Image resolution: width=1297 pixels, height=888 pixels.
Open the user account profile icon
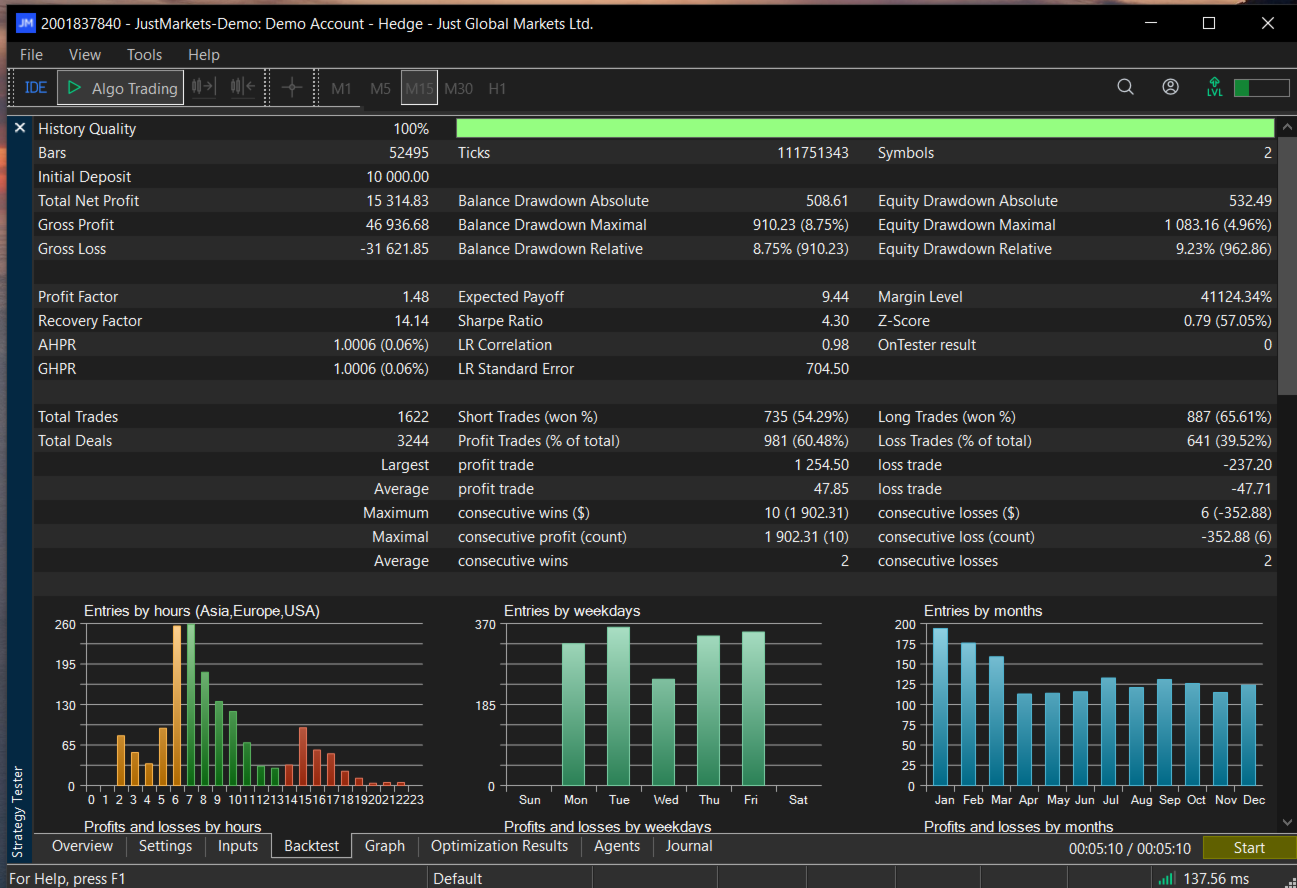click(x=1170, y=87)
